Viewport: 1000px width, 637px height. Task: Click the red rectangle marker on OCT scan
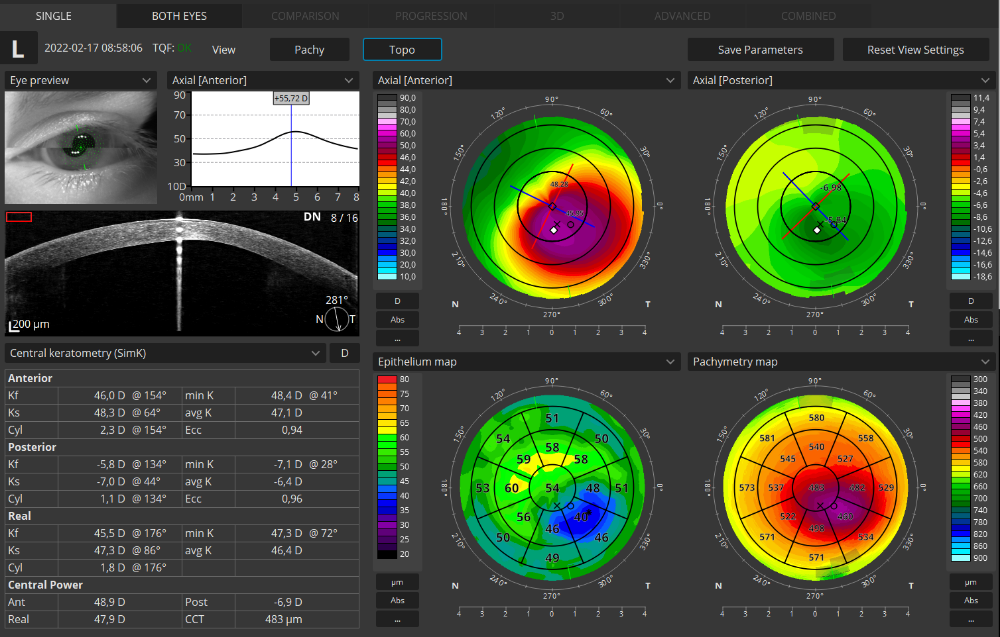tap(19, 216)
